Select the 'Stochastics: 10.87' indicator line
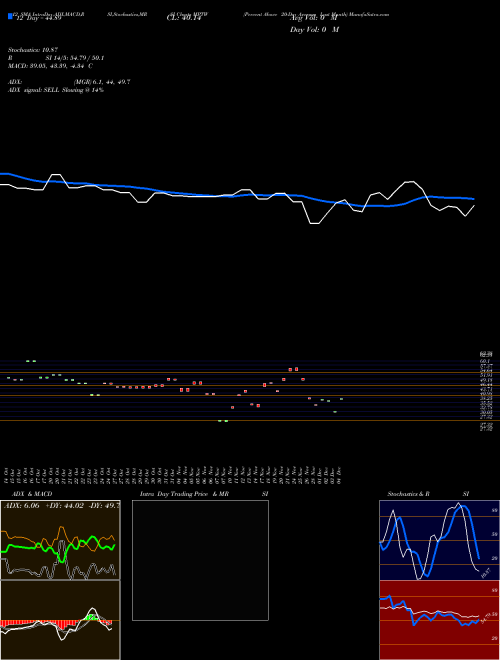500x660 pixels. pos(33,50)
